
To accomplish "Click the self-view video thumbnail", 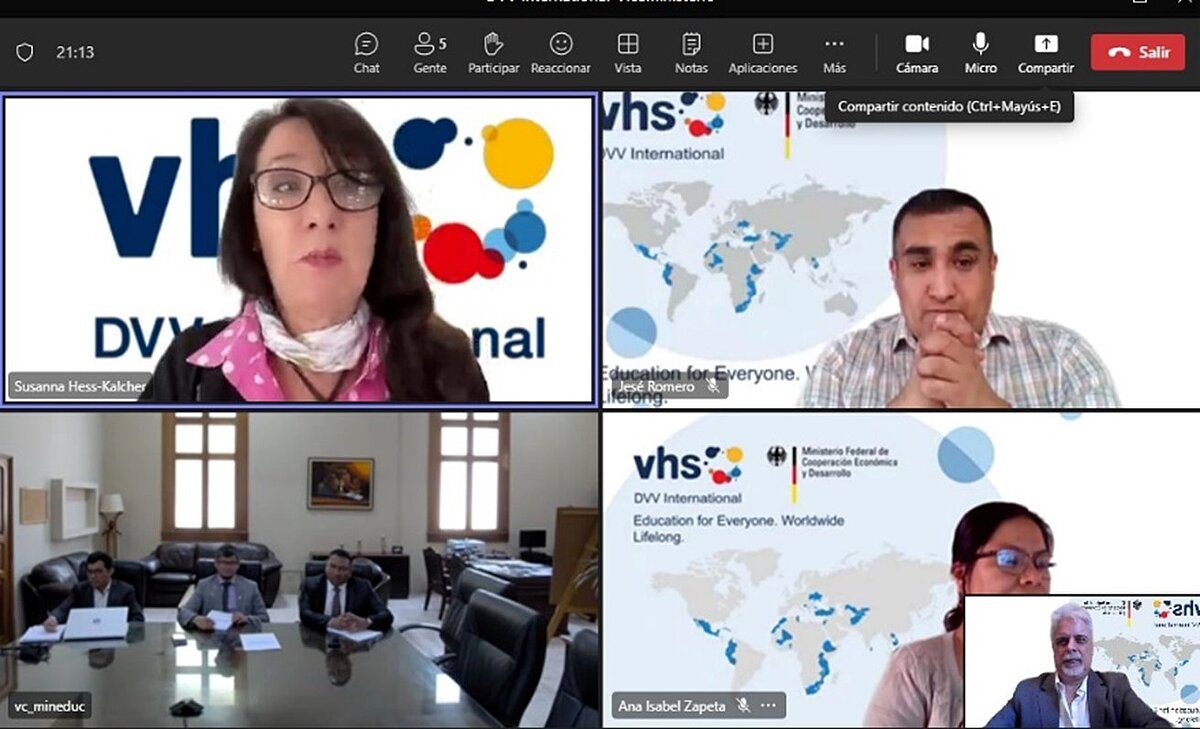I will tap(1080, 661).
